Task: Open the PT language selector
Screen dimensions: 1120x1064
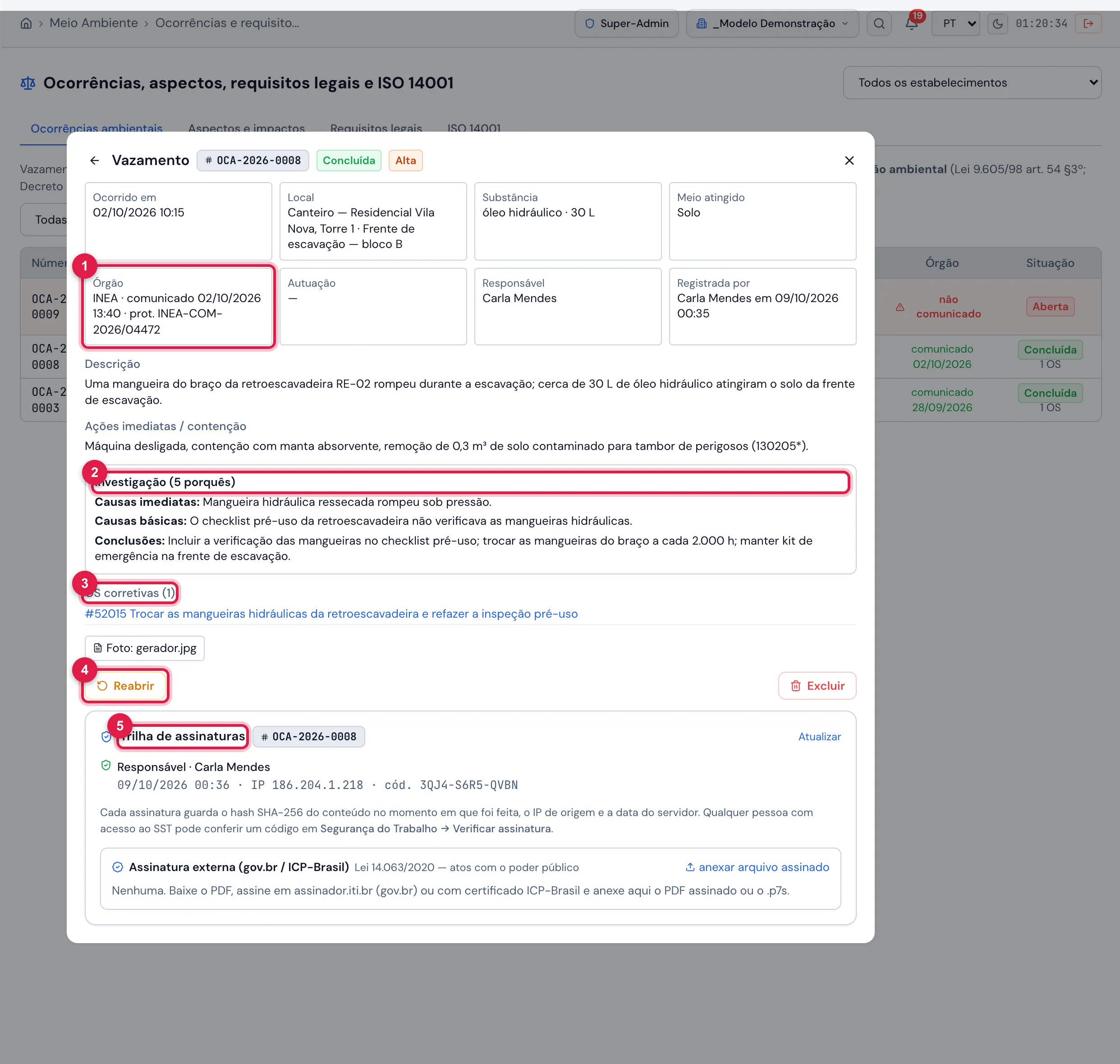Action: click(x=955, y=23)
